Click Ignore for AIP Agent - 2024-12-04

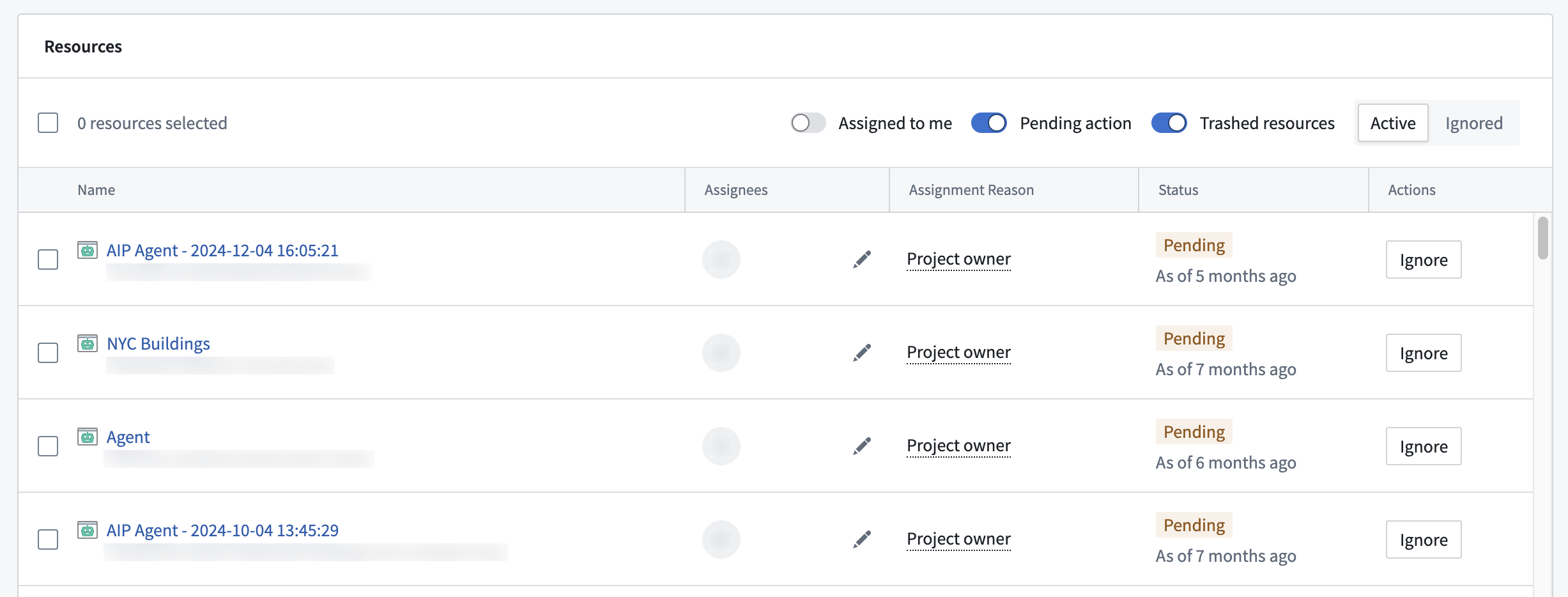tap(1424, 260)
